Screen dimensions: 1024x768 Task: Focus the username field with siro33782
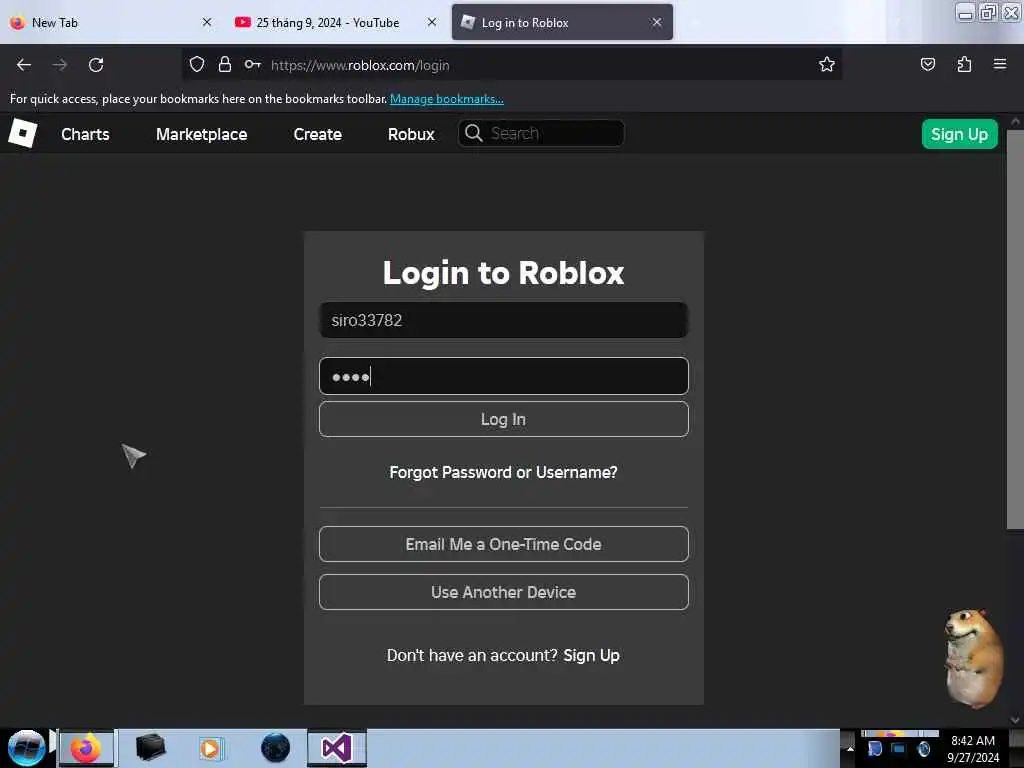point(504,320)
